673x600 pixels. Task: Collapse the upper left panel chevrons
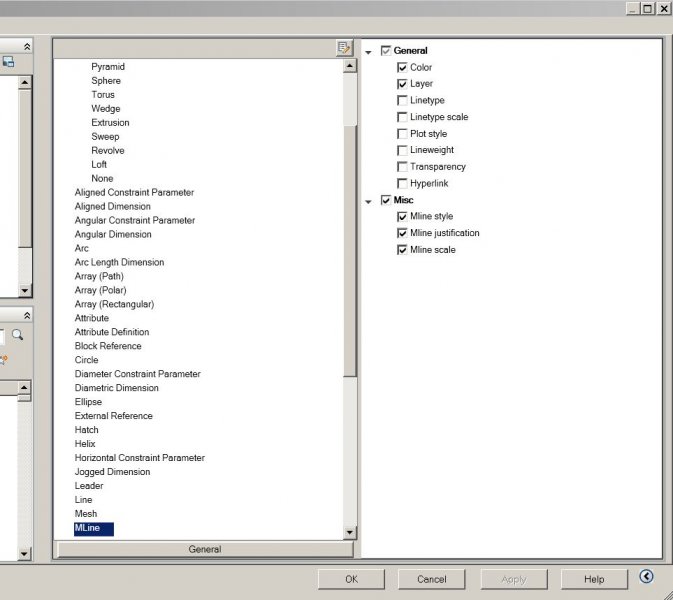tap(27, 46)
